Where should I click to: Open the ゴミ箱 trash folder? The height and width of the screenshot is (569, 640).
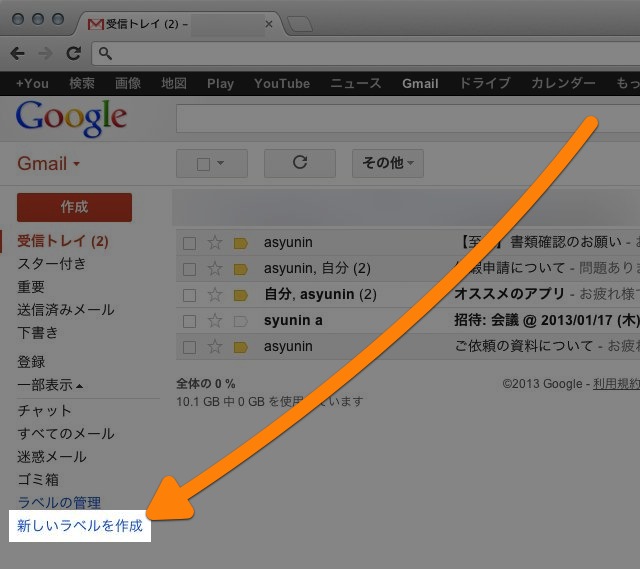coord(38,479)
